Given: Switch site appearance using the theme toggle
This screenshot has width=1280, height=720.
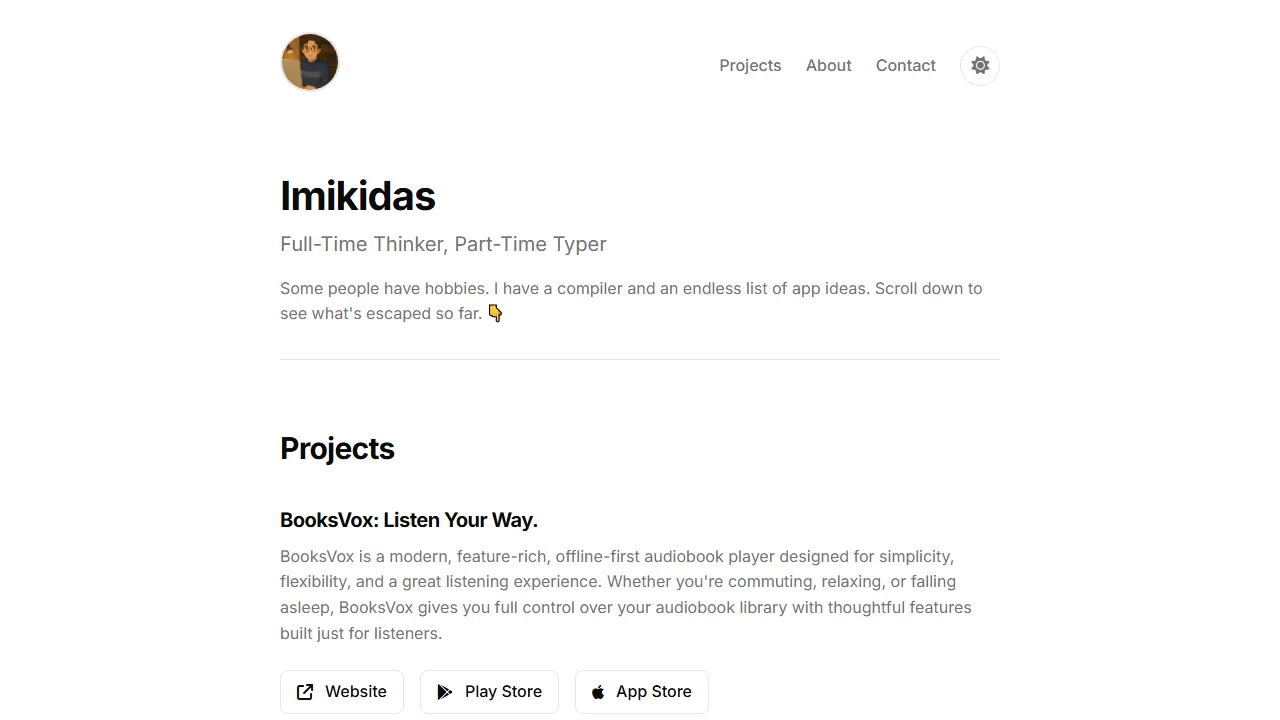Looking at the screenshot, I should click(x=980, y=65).
